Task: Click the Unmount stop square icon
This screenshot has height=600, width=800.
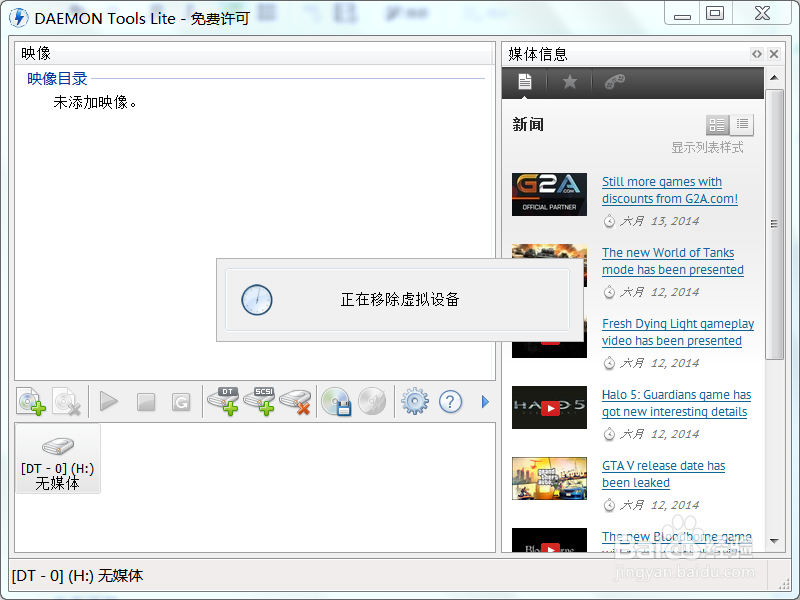Action: 146,402
